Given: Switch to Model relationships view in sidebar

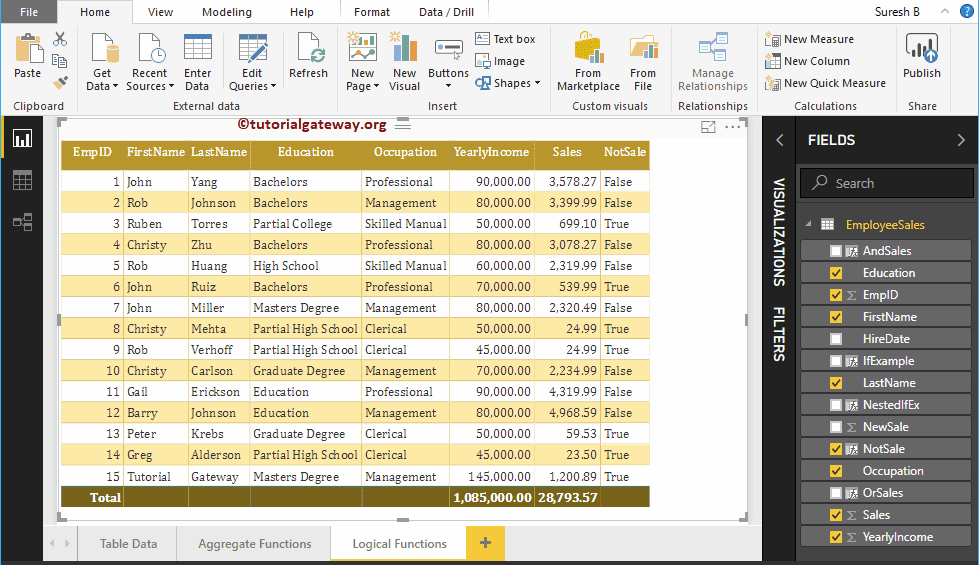Looking at the screenshot, I should (x=22, y=222).
